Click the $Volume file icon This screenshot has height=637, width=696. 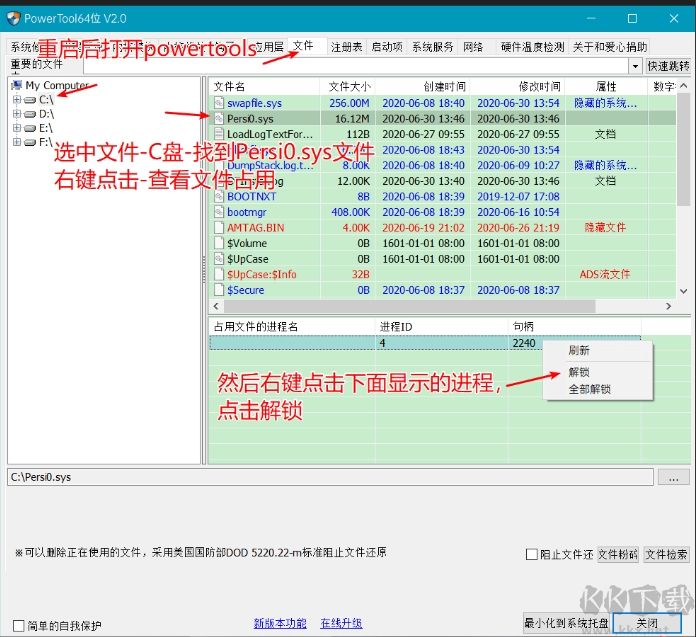coord(218,243)
